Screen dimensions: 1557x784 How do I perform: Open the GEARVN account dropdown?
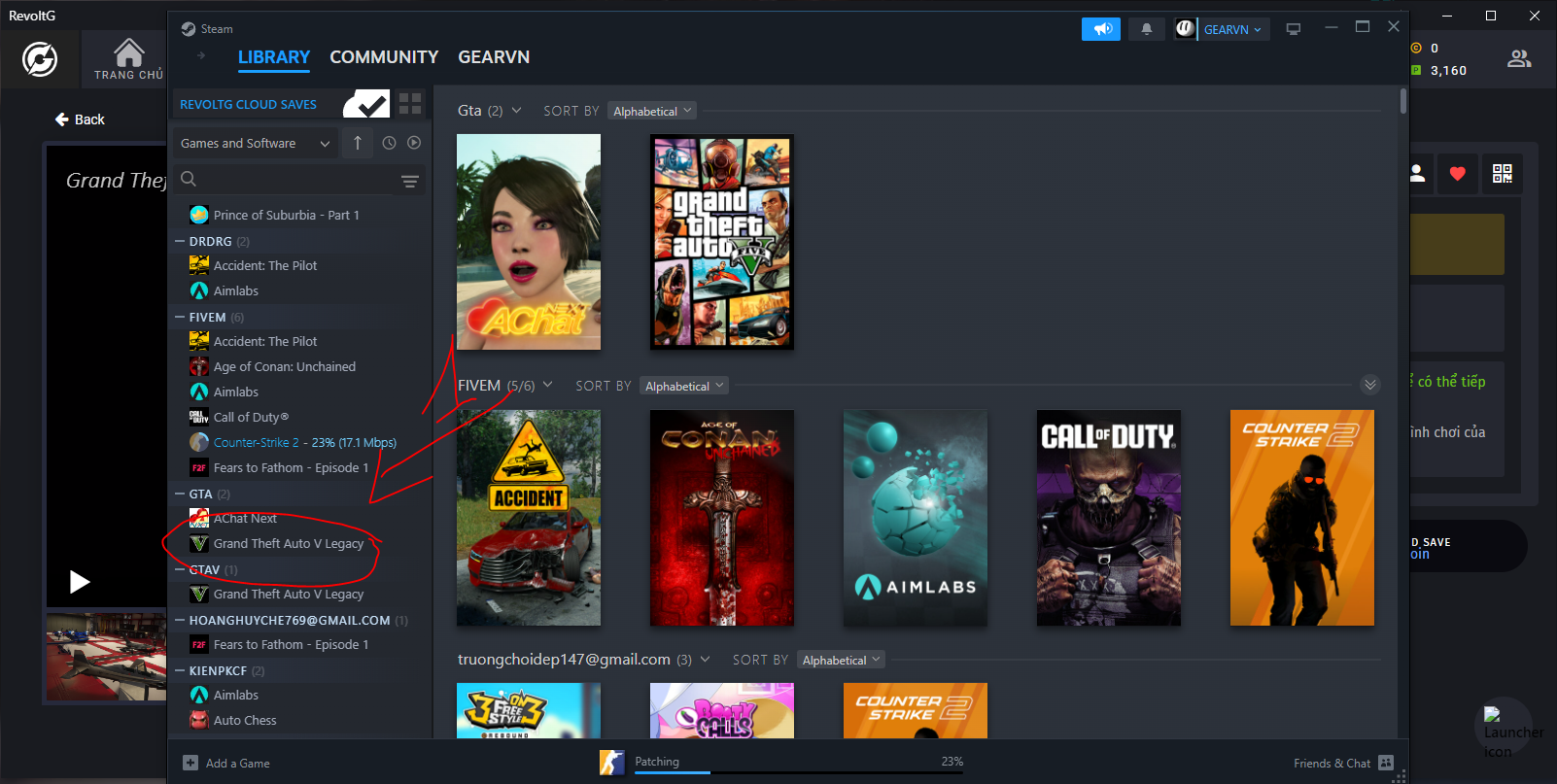tap(1232, 29)
